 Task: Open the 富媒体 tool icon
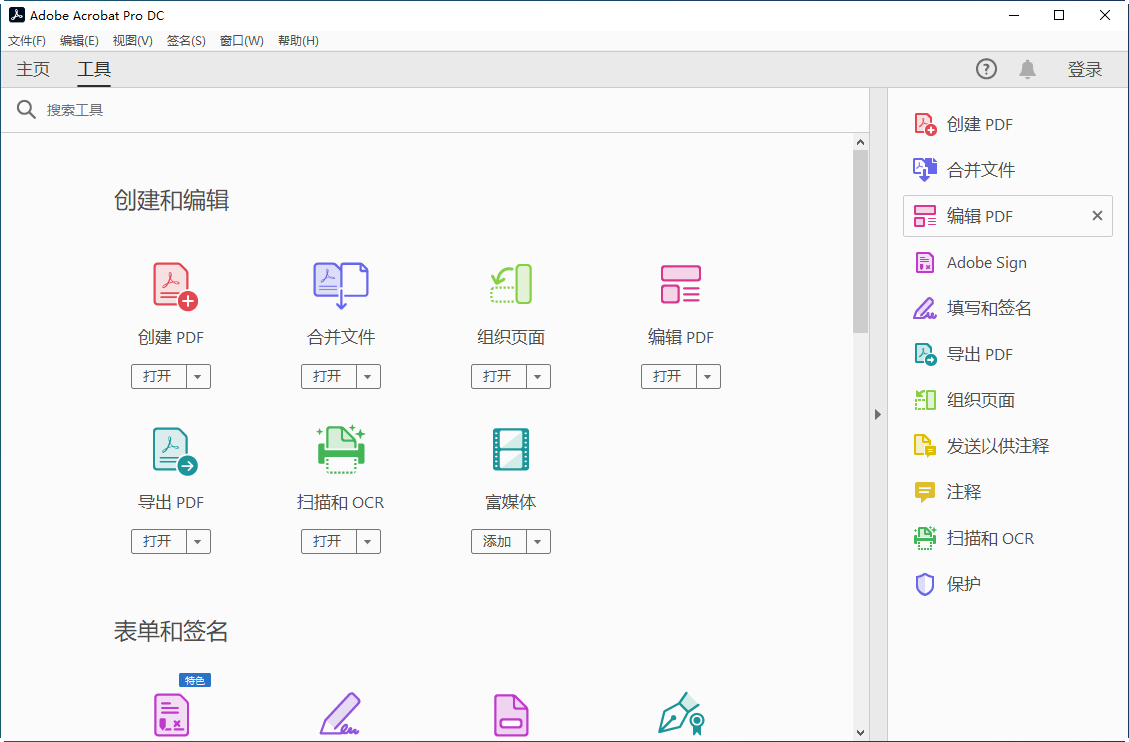point(510,448)
